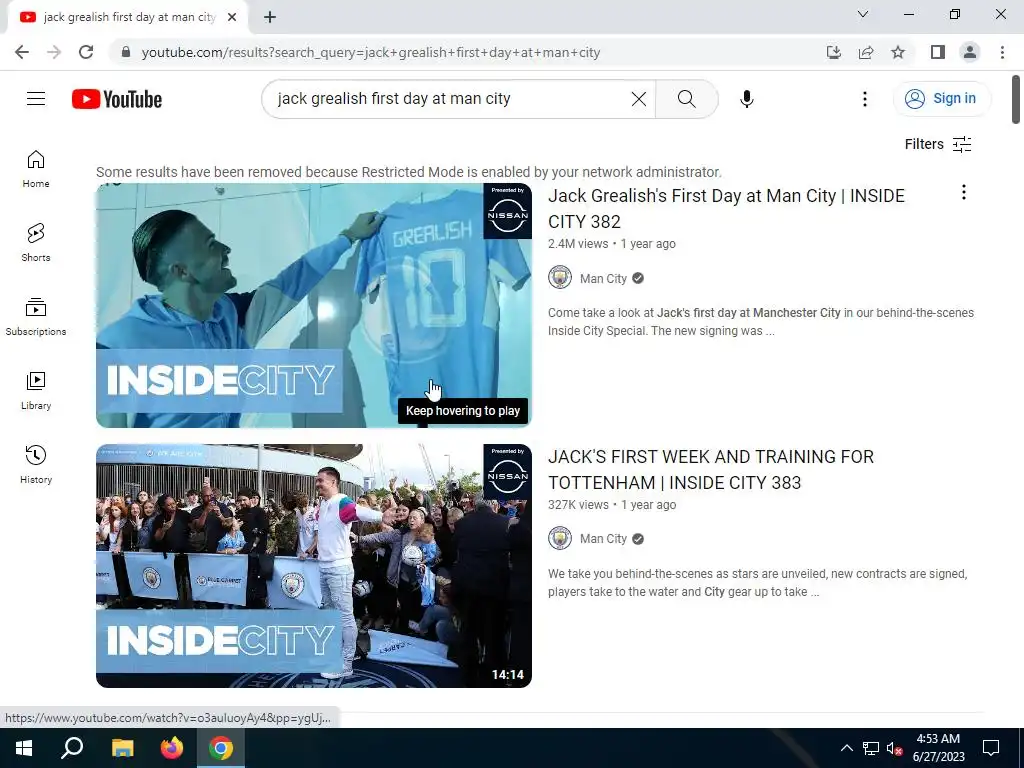
Task: Open YouTube settings three-dot menu
Action: point(865,99)
